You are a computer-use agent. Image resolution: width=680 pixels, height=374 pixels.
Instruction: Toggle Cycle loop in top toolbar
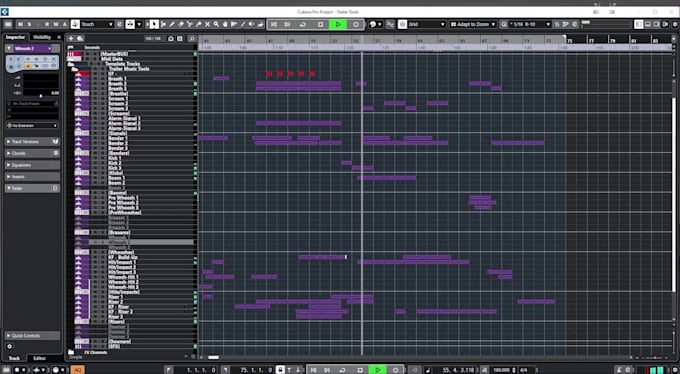coord(303,24)
